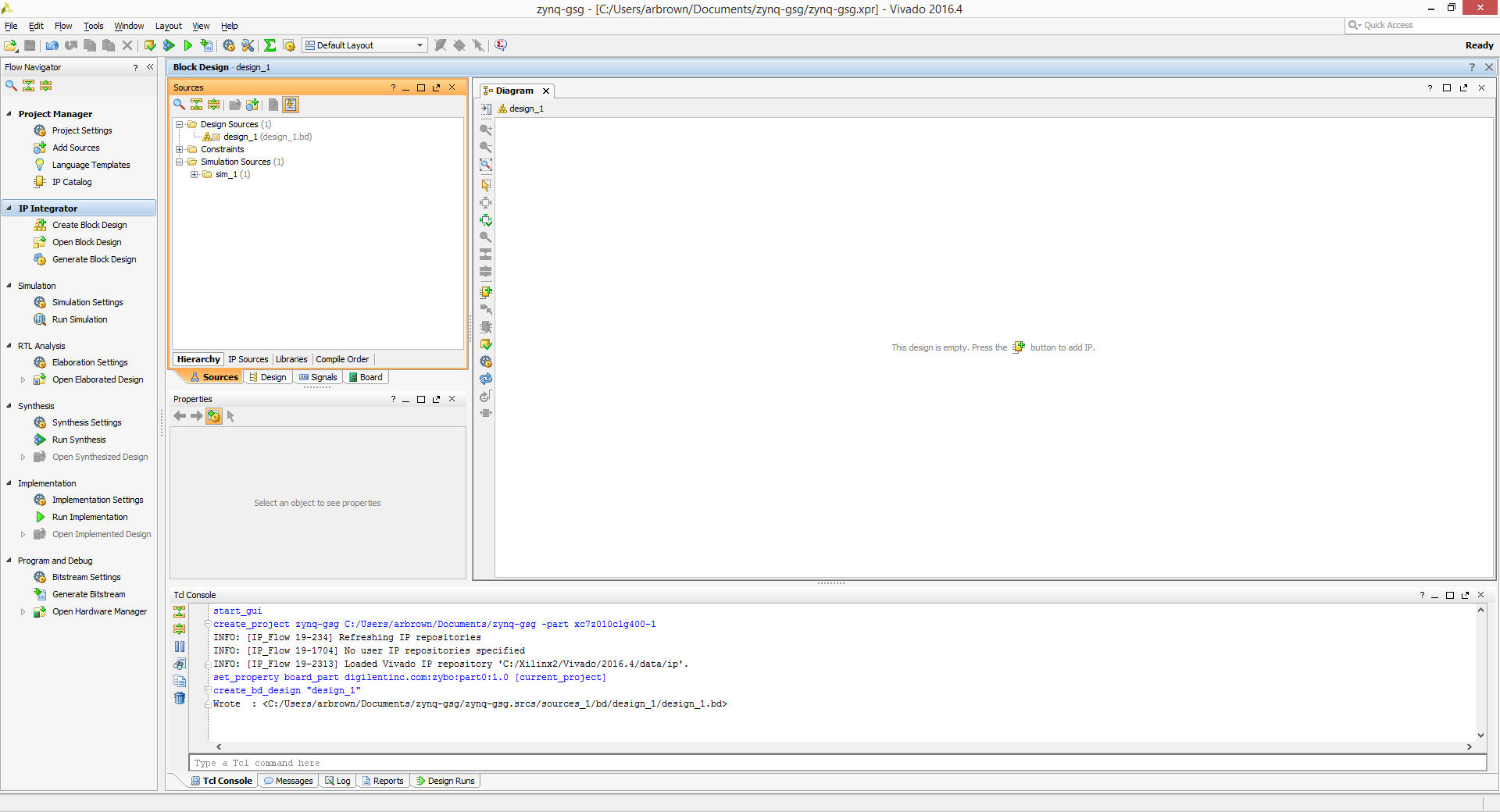Viewport: 1500px width, 812px height.
Task: Toggle auto-scroll to selected object in Sources
Action: coord(291,105)
